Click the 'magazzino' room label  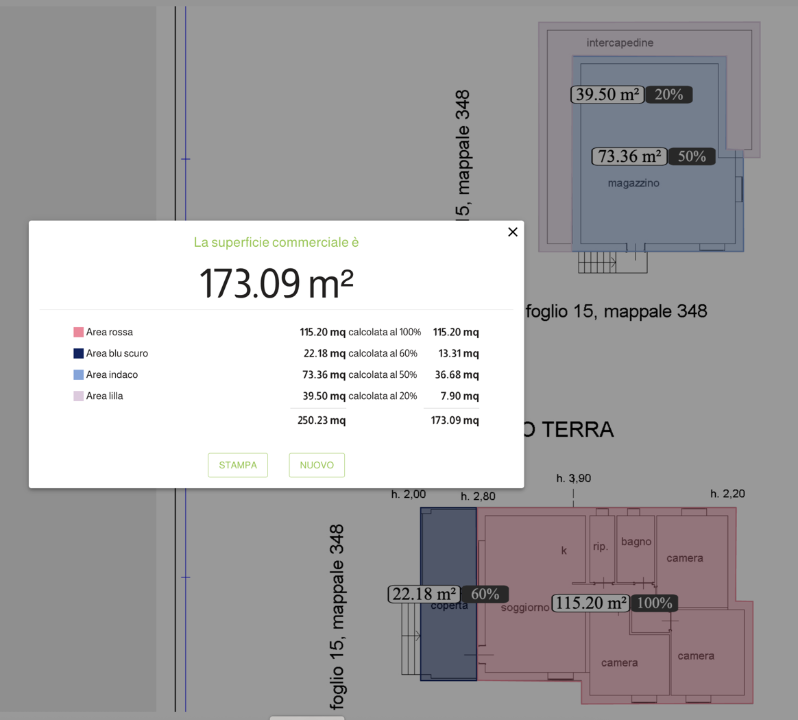click(634, 183)
